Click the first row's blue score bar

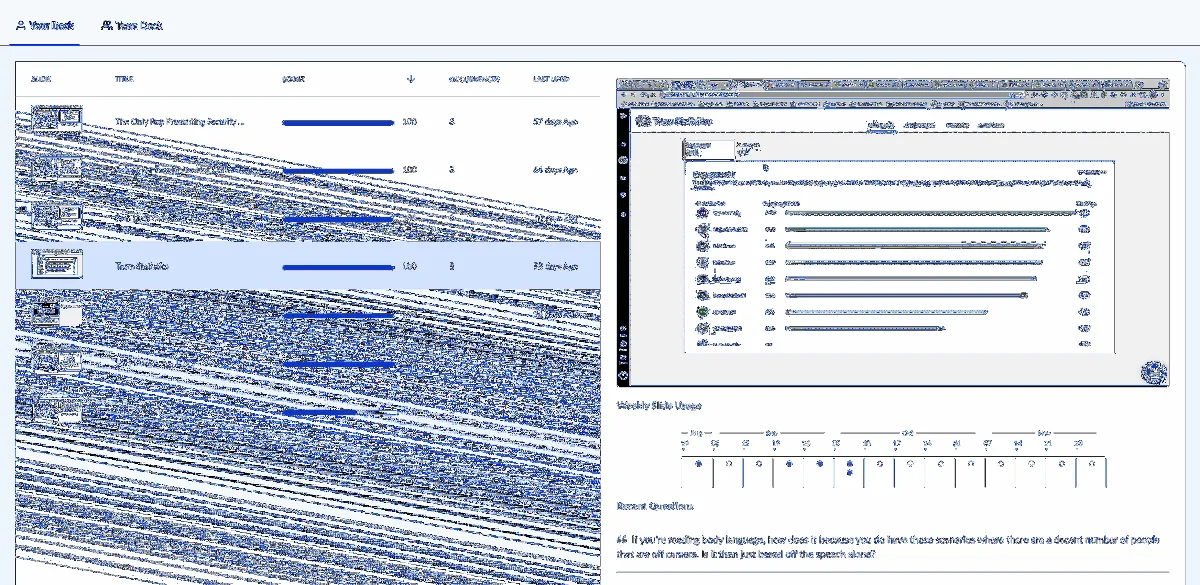(x=338, y=123)
